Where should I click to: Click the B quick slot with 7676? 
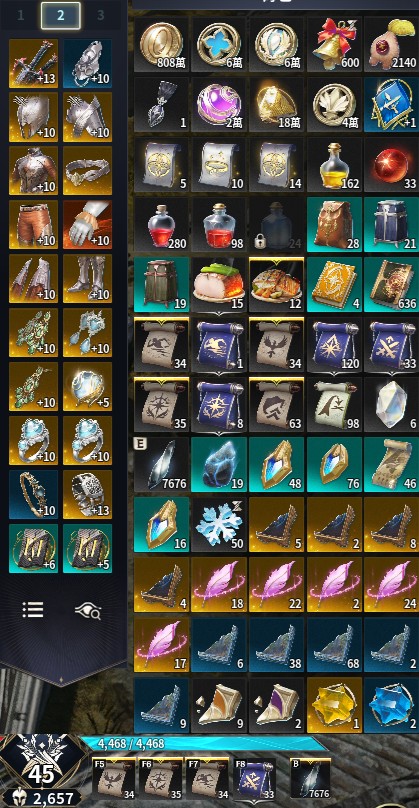[310, 778]
